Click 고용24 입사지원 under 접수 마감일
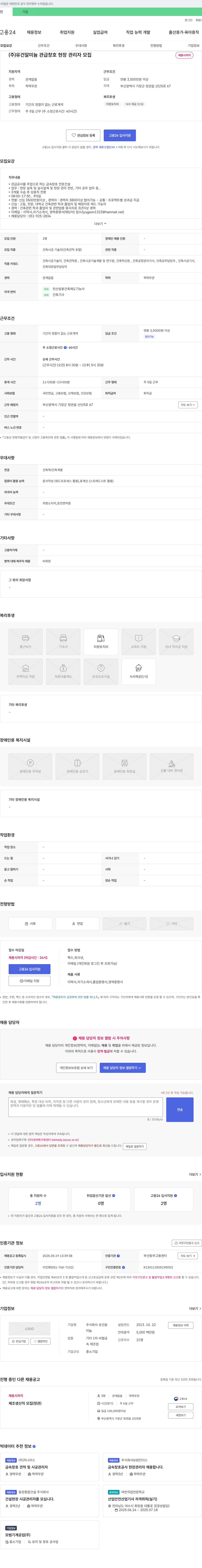Screen dimensions: 202x1568 tap(29, 969)
